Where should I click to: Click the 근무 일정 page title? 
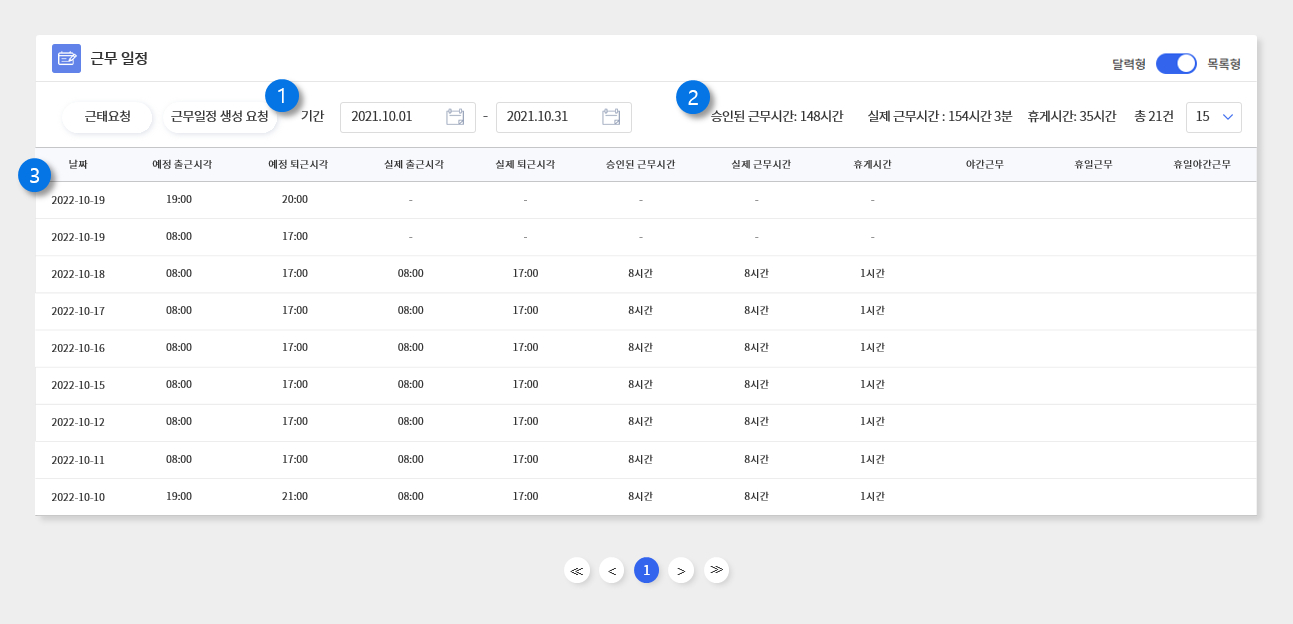coord(119,58)
